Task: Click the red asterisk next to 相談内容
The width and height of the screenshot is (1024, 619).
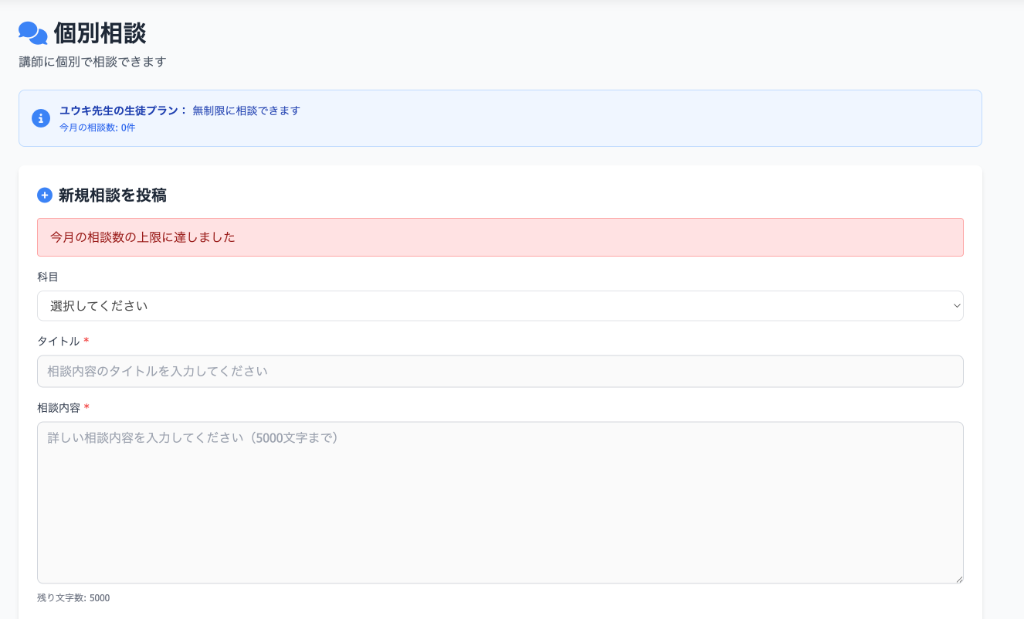Action: (x=87, y=408)
